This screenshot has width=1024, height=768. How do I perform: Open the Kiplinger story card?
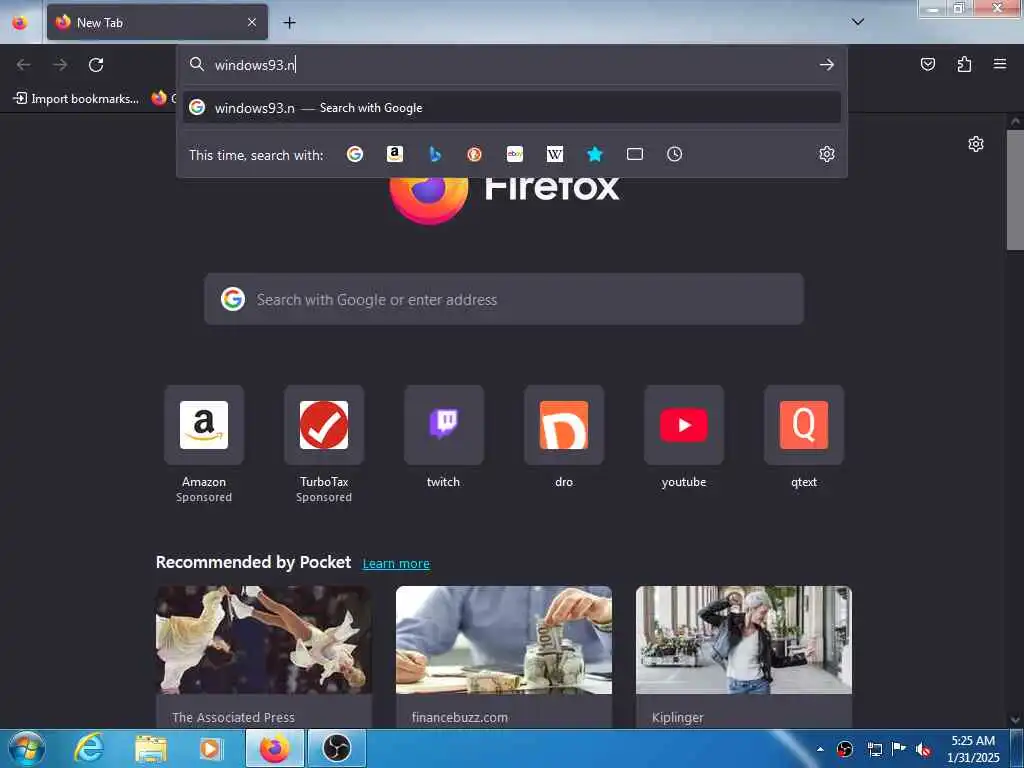pyautogui.click(x=744, y=656)
